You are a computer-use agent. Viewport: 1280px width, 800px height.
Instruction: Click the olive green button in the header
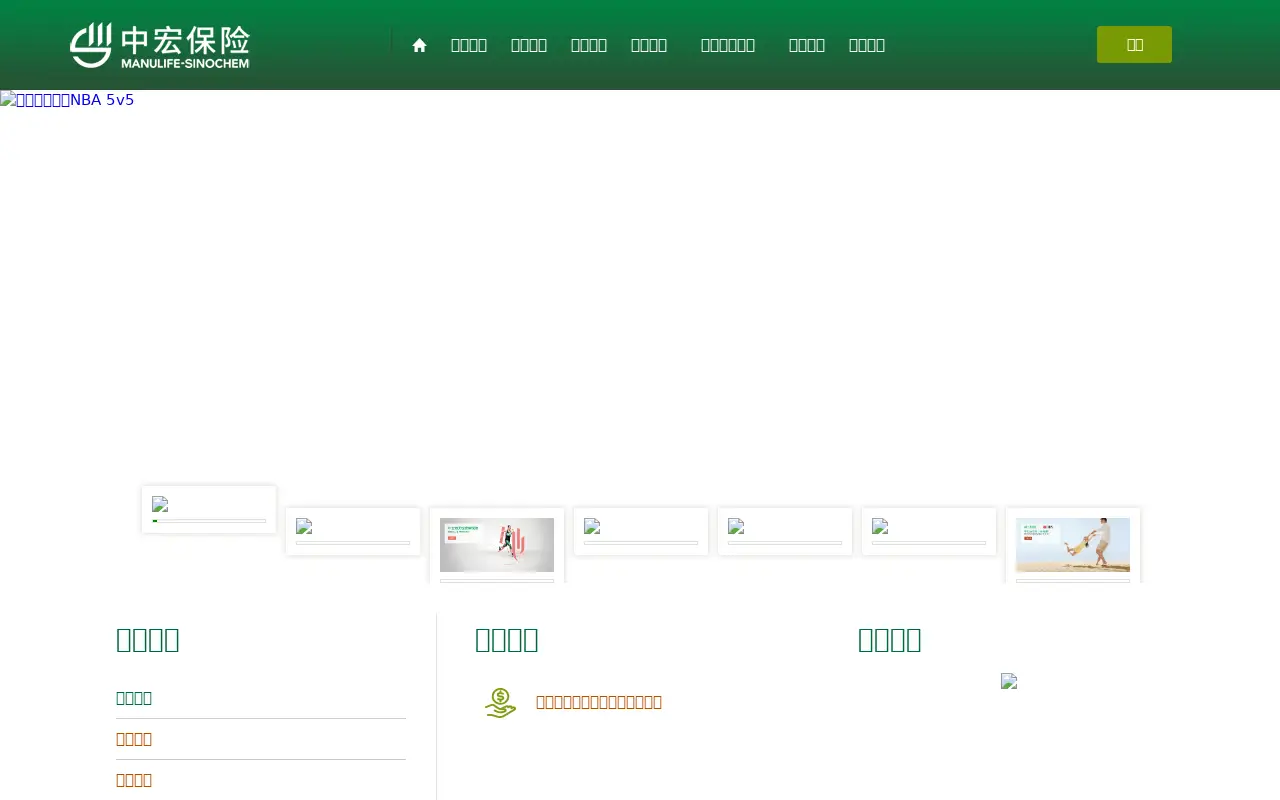pyautogui.click(x=1134, y=45)
